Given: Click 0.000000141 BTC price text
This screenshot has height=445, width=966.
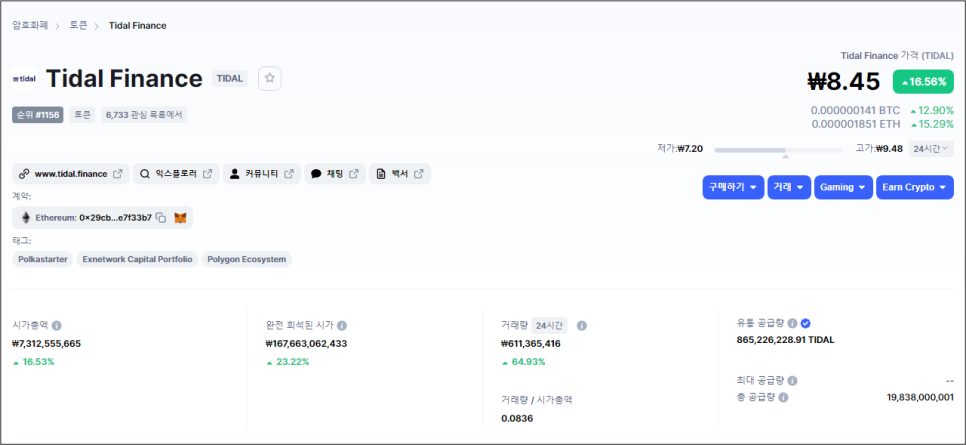Looking at the screenshot, I should coord(855,110).
